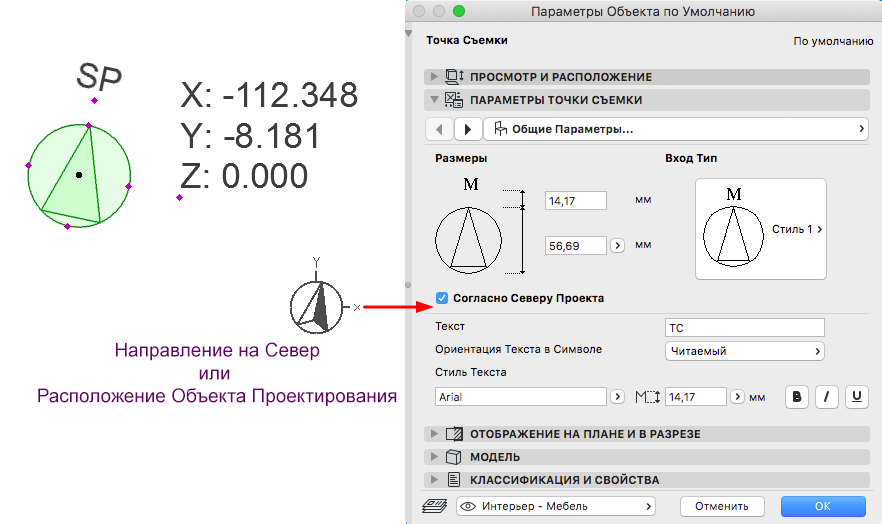Image resolution: width=882 pixels, height=524 pixels.
Task: Click the floor plan and section icon
Action: (454, 433)
